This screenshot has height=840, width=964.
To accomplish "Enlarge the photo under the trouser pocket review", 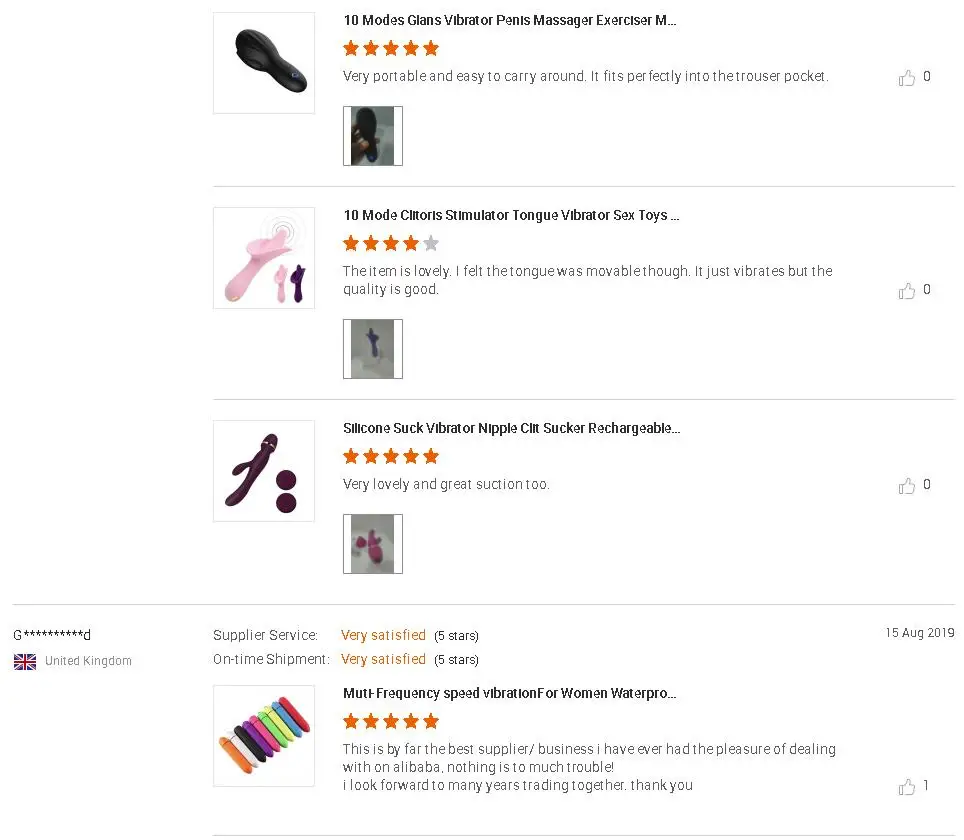I will point(372,136).
